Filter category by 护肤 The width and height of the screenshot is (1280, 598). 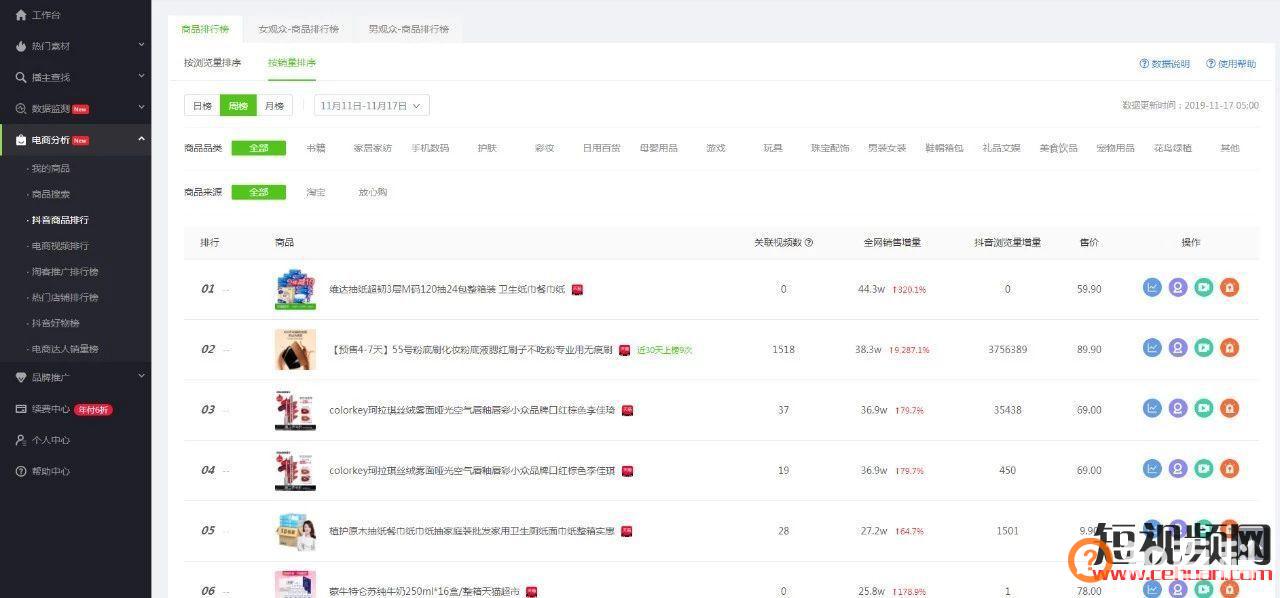[487, 148]
